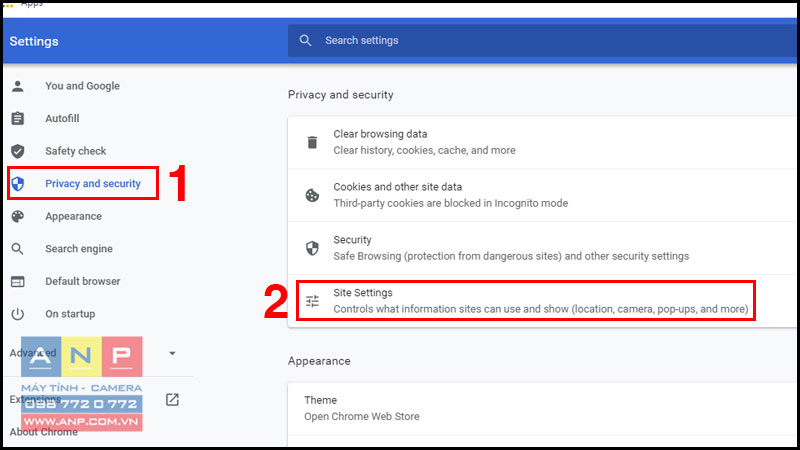Image resolution: width=800 pixels, height=450 pixels.
Task: Open Search engine settings
Action: coord(79,249)
